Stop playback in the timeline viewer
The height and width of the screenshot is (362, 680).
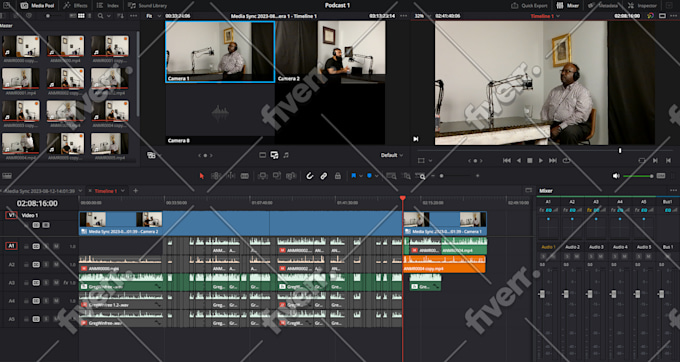pos(530,160)
